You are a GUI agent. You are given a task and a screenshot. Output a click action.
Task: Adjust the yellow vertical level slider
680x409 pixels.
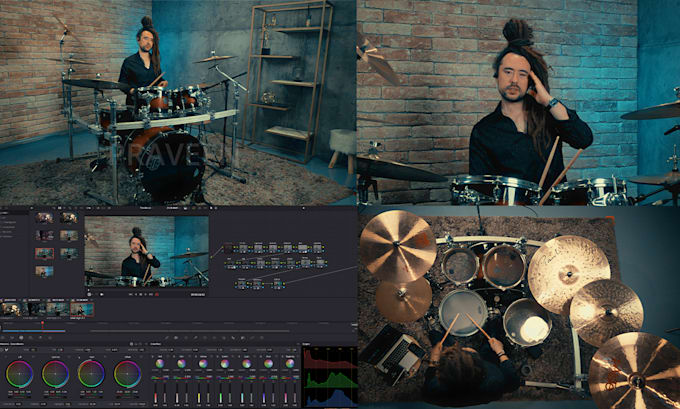(199, 394)
